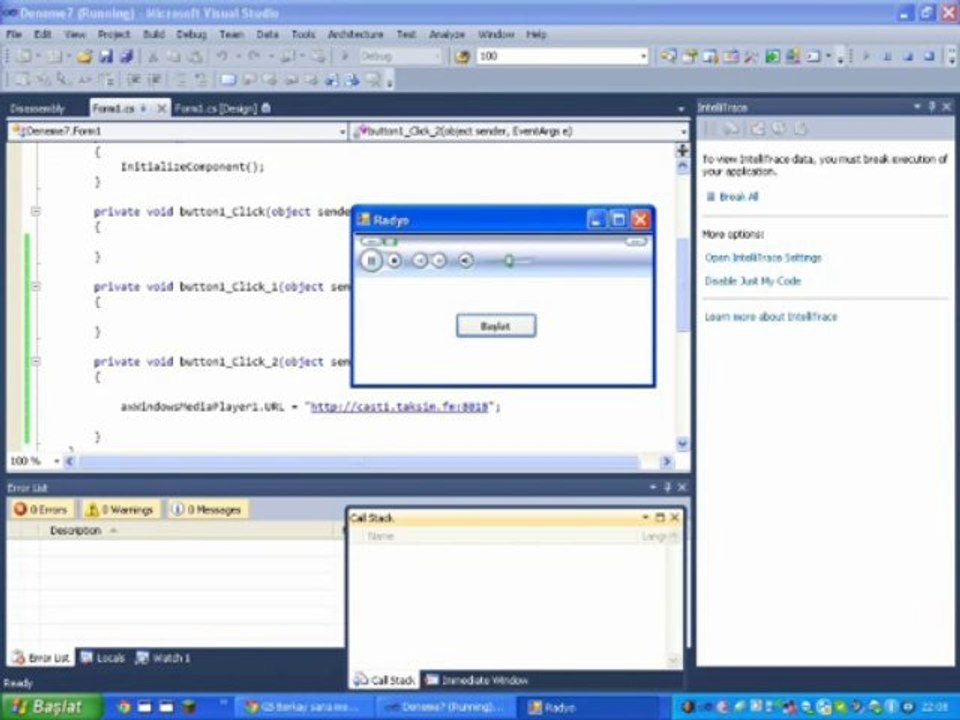
Task: Switch to the Disassembly tab
Action: click(x=37, y=108)
